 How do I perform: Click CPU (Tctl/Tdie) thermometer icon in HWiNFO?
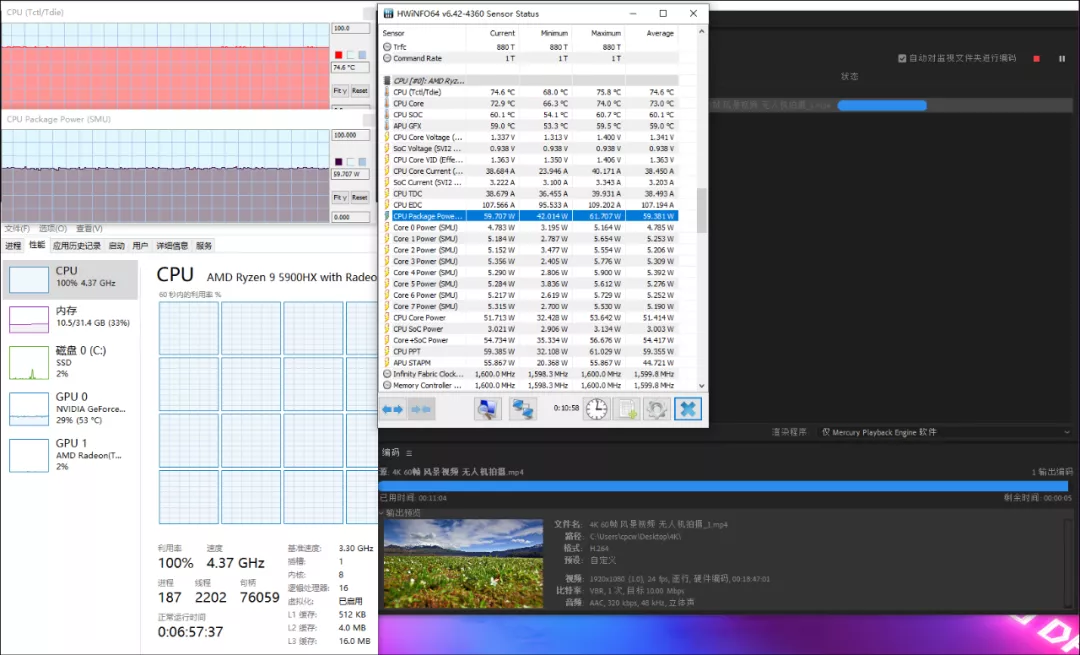click(x=387, y=92)
